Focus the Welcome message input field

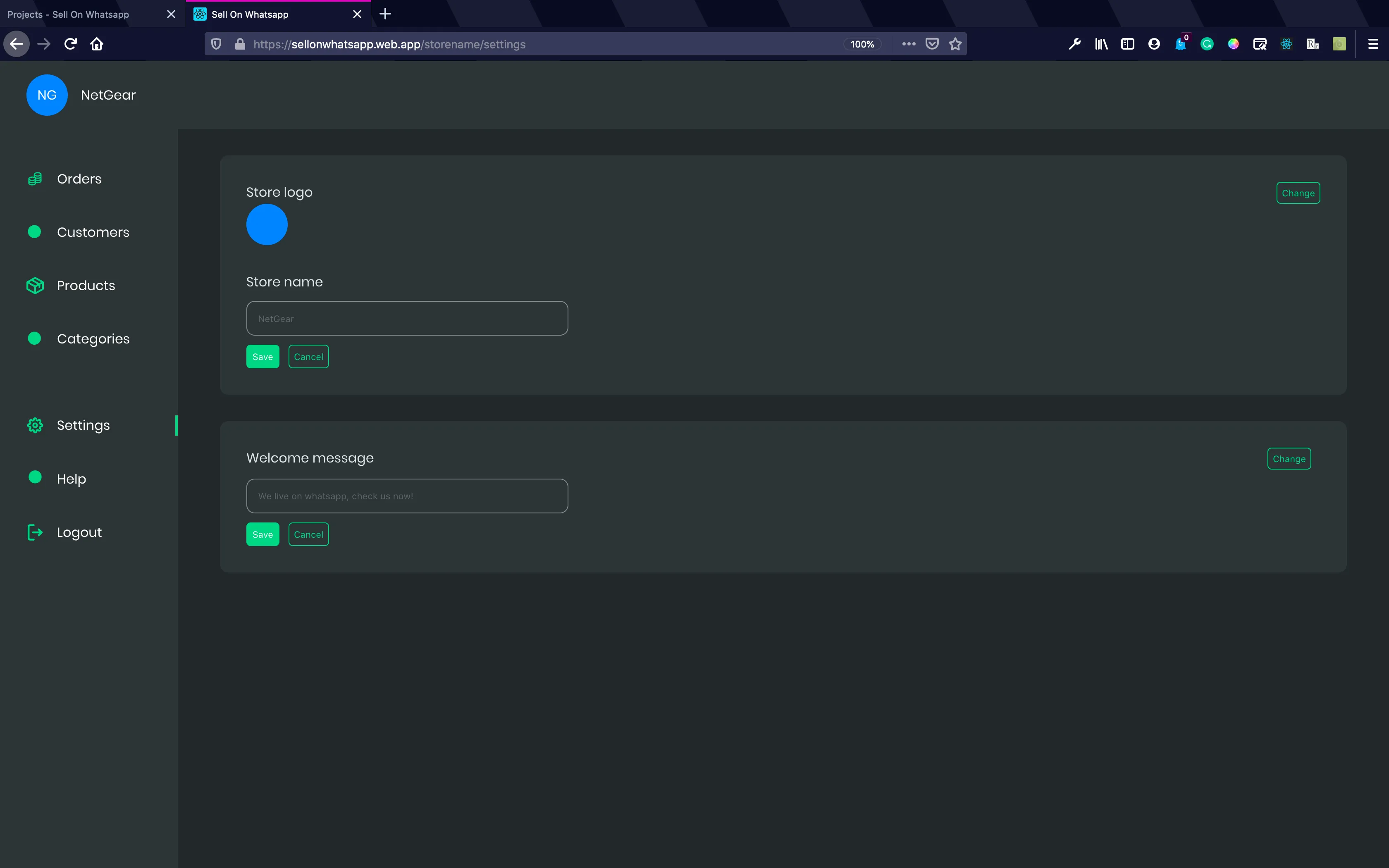[x=407, y=496]
